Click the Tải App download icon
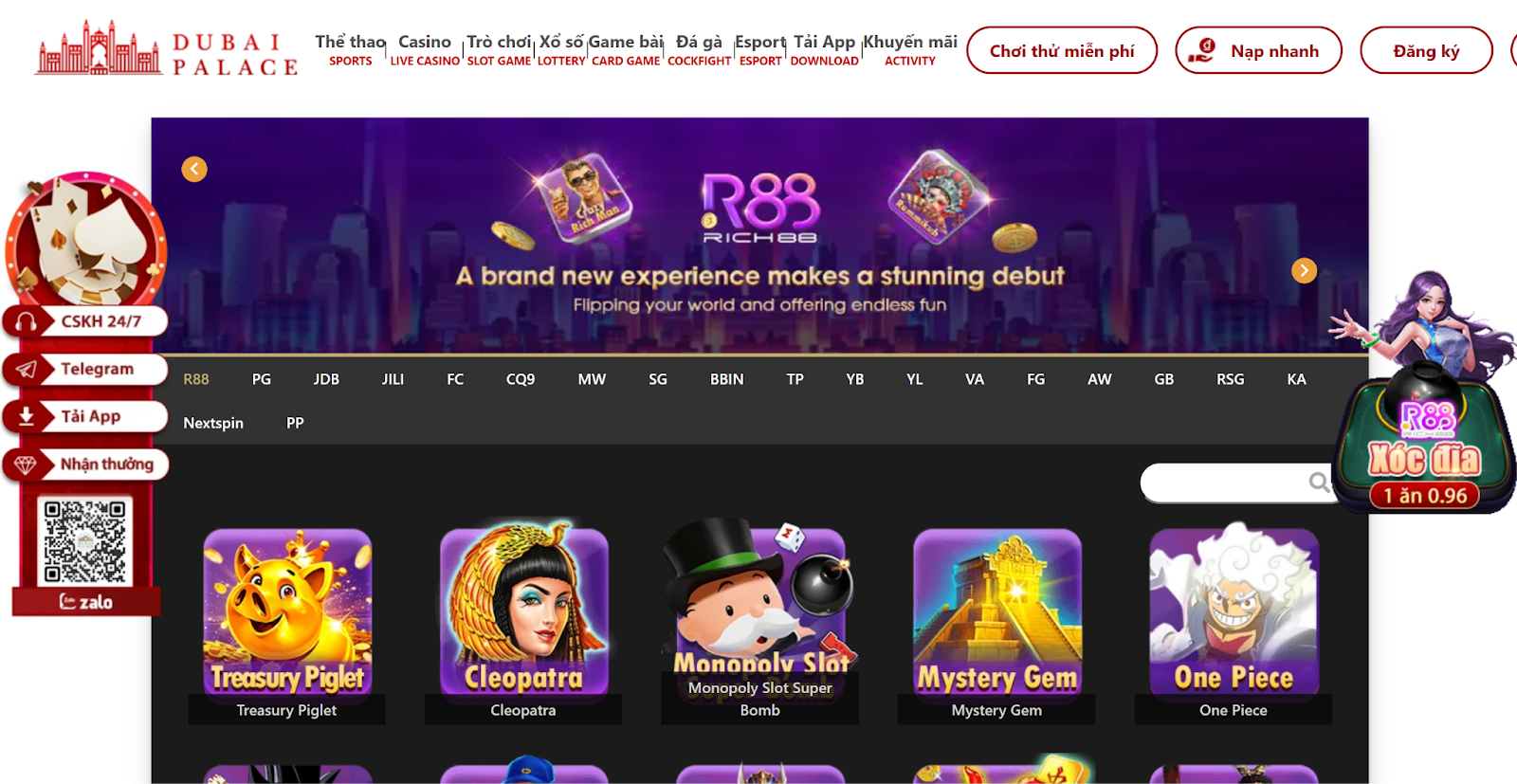 coord(27,416)
